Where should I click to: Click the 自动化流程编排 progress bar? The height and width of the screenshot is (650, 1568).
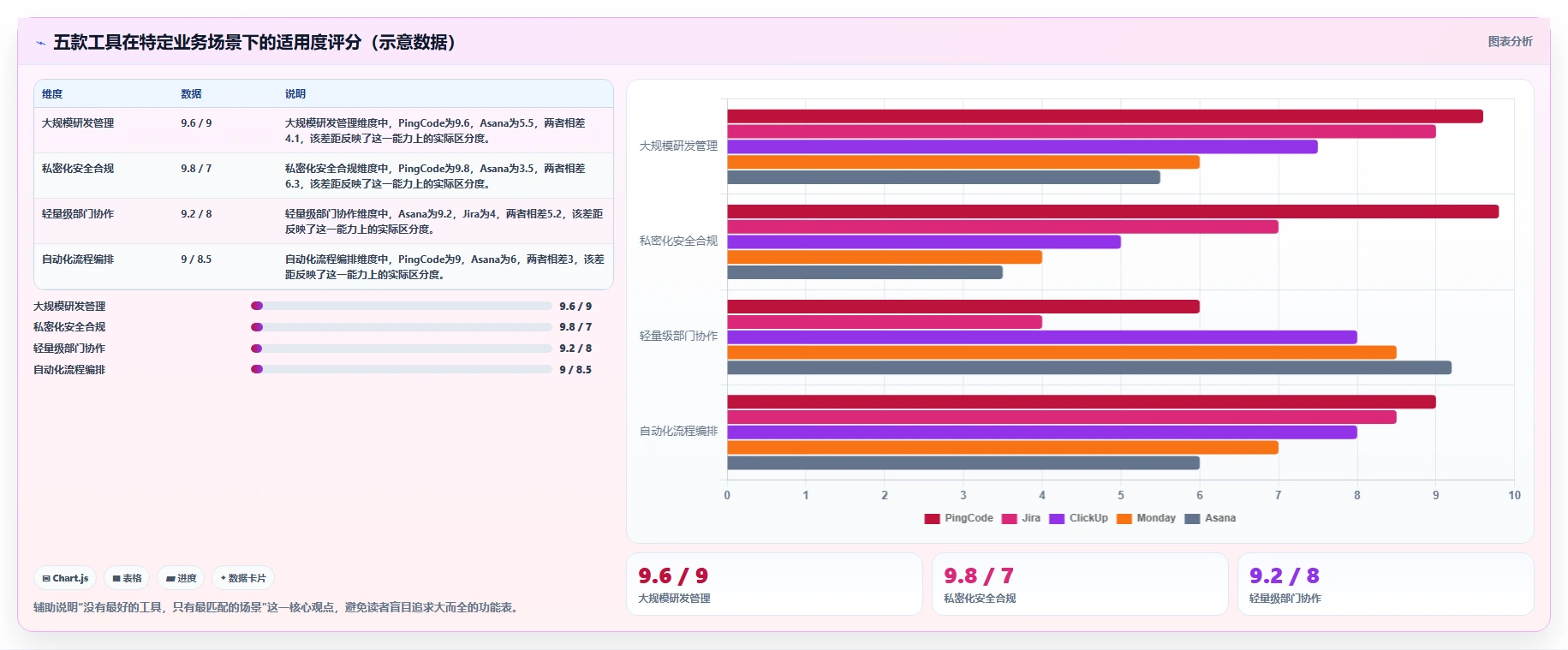pyautogui.click(x=402, y=370)
